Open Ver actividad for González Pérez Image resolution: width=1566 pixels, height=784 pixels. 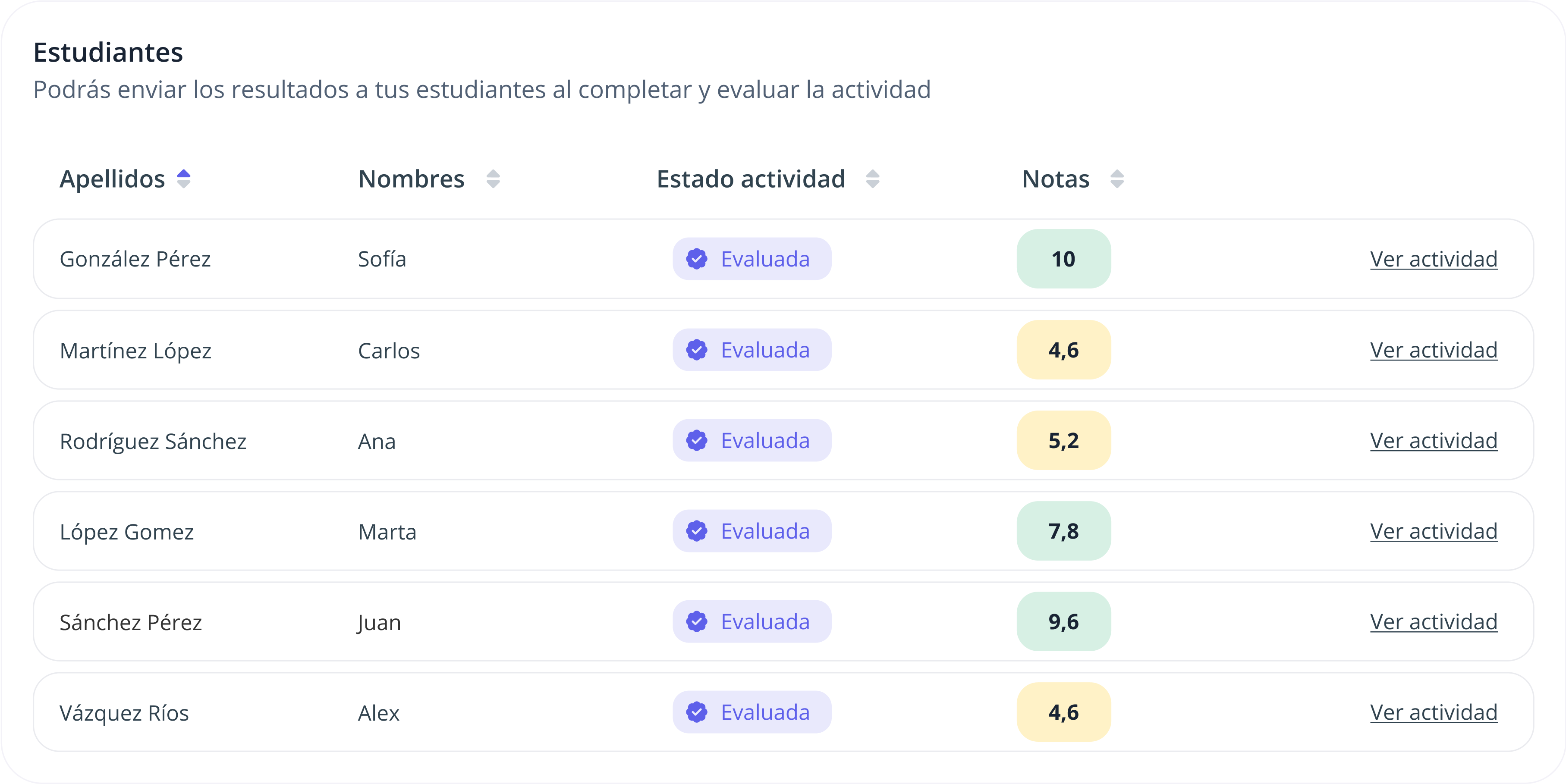pyautogui.click(x=1434, y=260)
